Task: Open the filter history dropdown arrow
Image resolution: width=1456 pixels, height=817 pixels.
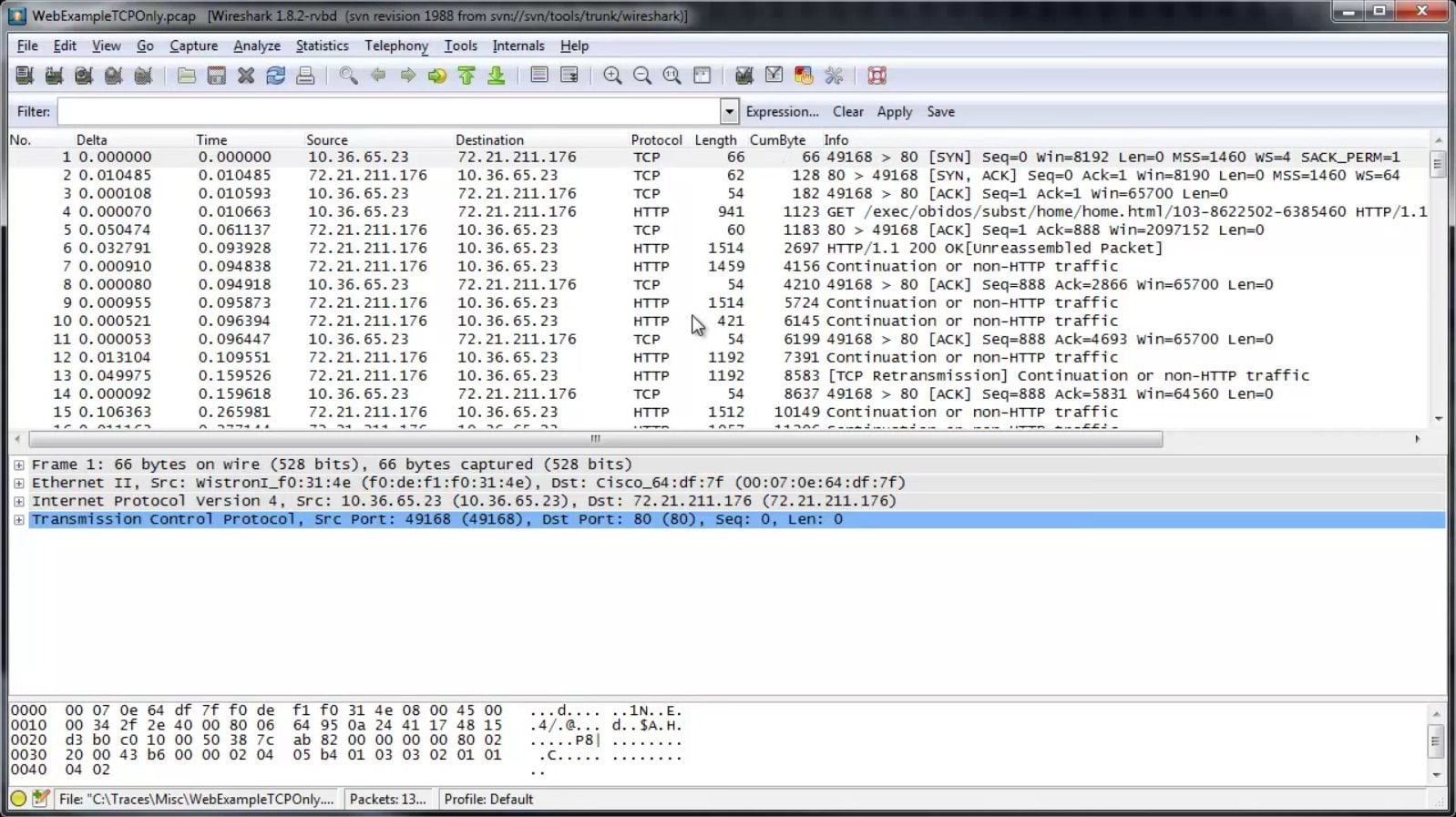Action: point(729,112)
